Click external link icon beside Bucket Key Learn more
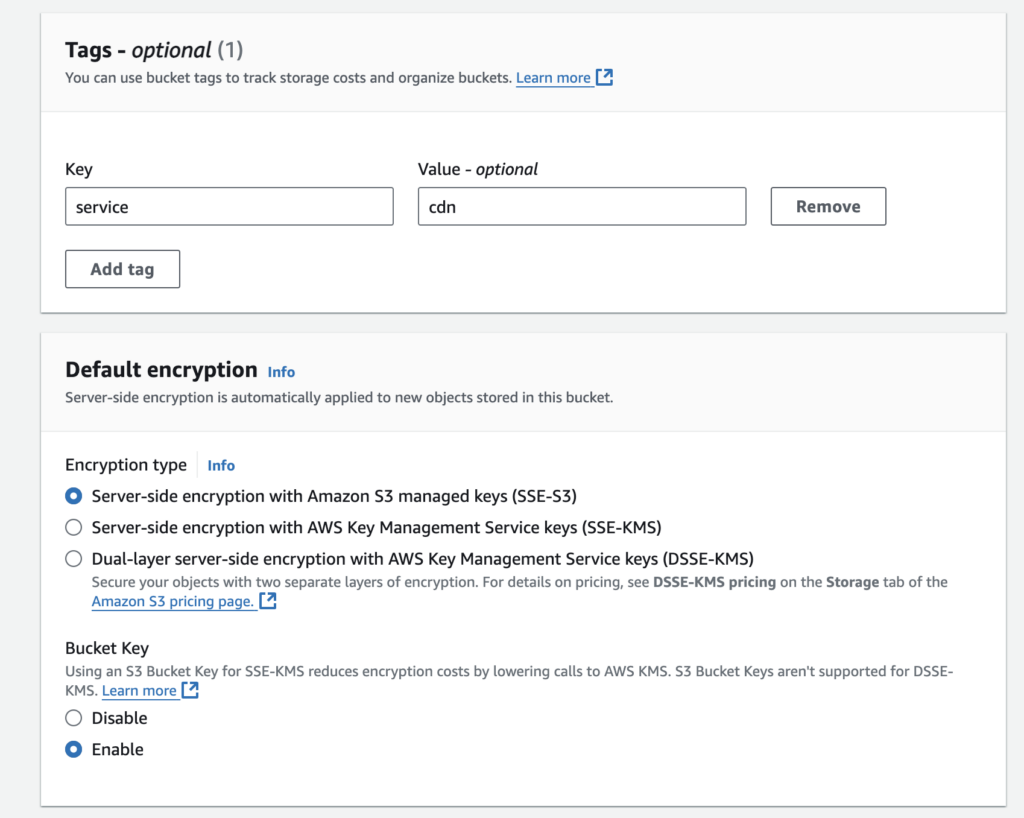 (x=190, y=690)
